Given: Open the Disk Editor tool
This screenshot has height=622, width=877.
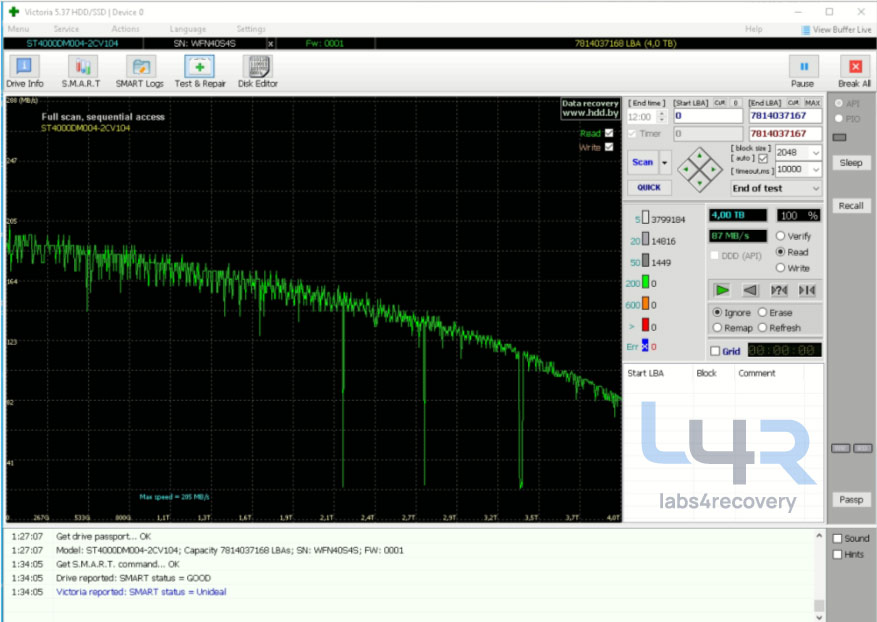Looking at the screenshot, I should [x=258, y=72].
